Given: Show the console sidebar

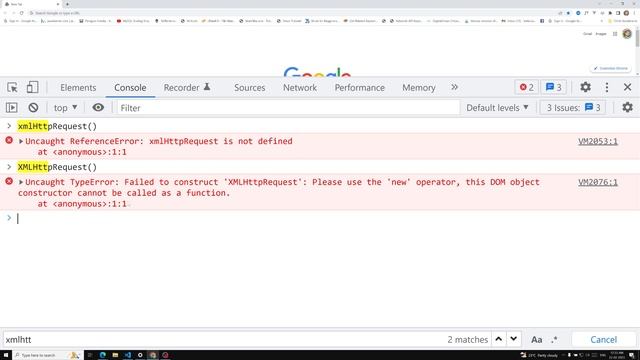Looking at the screenshot, I should click(11, 108).
